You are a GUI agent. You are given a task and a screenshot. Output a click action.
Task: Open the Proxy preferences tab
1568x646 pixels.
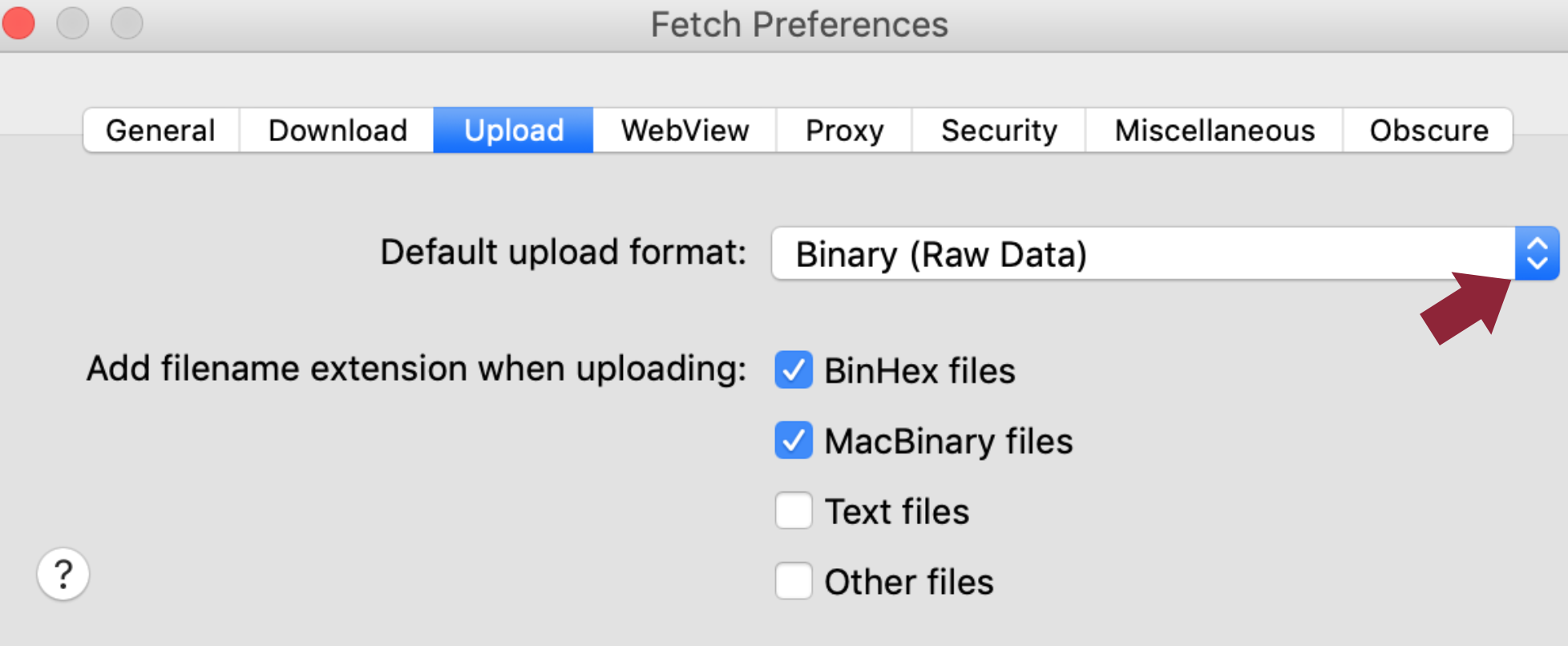click(x=844, y=130)
